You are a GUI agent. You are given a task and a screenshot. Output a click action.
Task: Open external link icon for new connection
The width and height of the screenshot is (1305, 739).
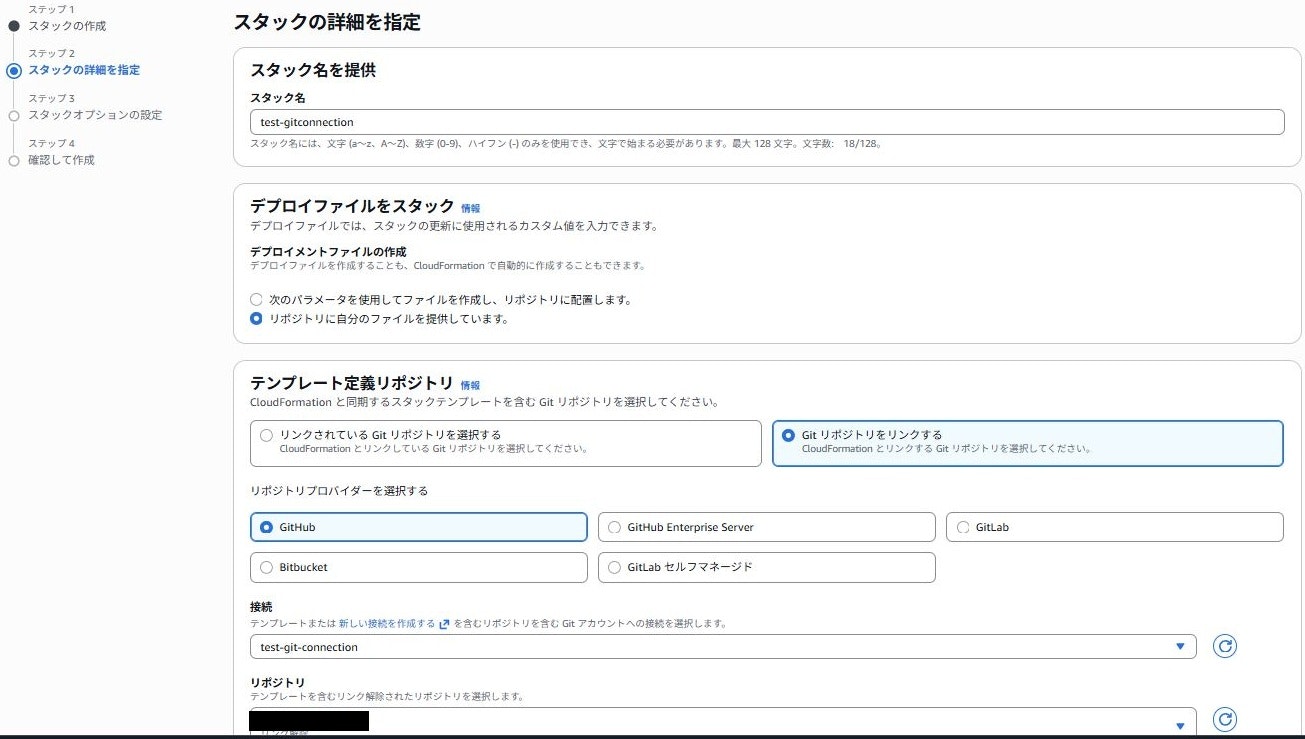click(444, 623)
